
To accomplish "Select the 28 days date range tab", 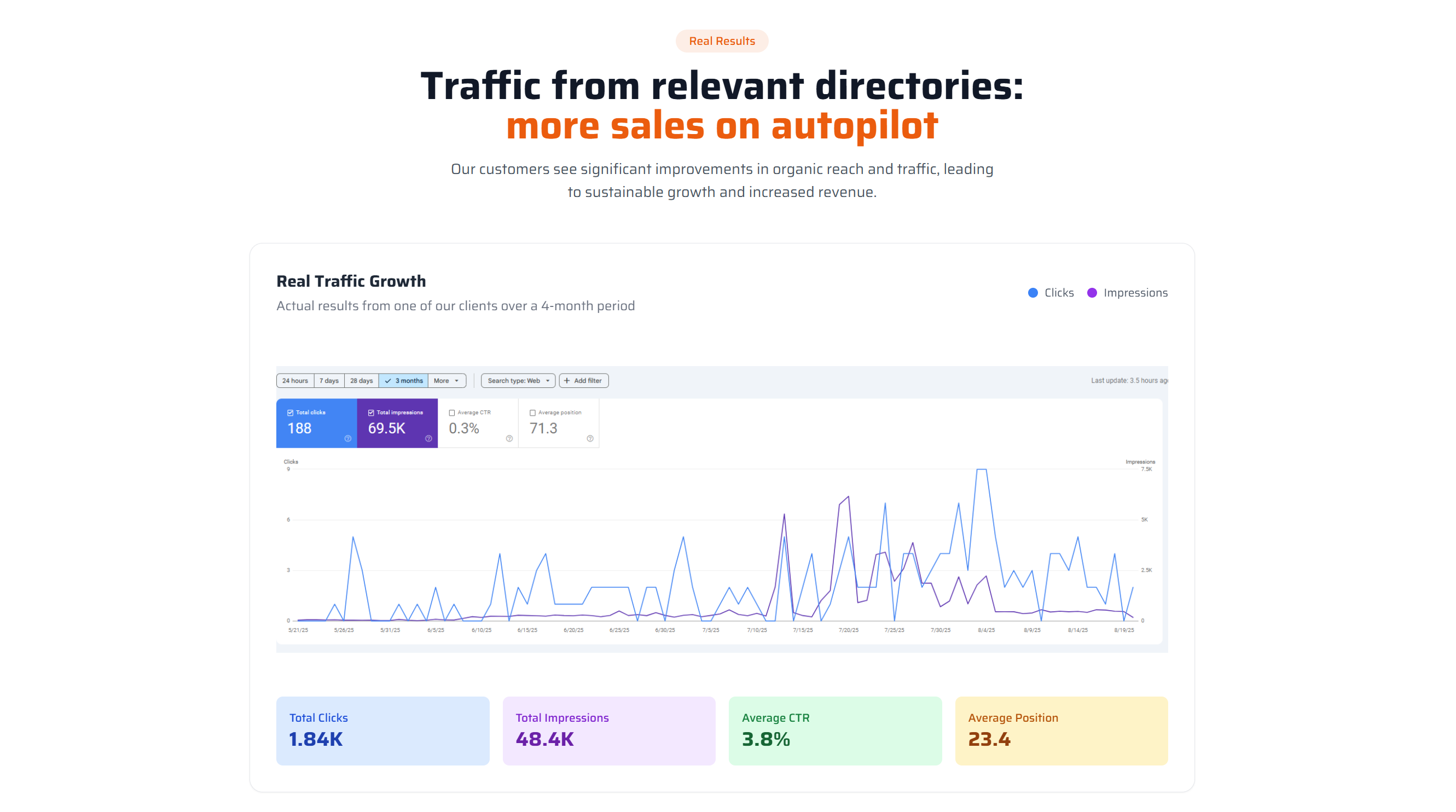I will [x=361, y=381].
